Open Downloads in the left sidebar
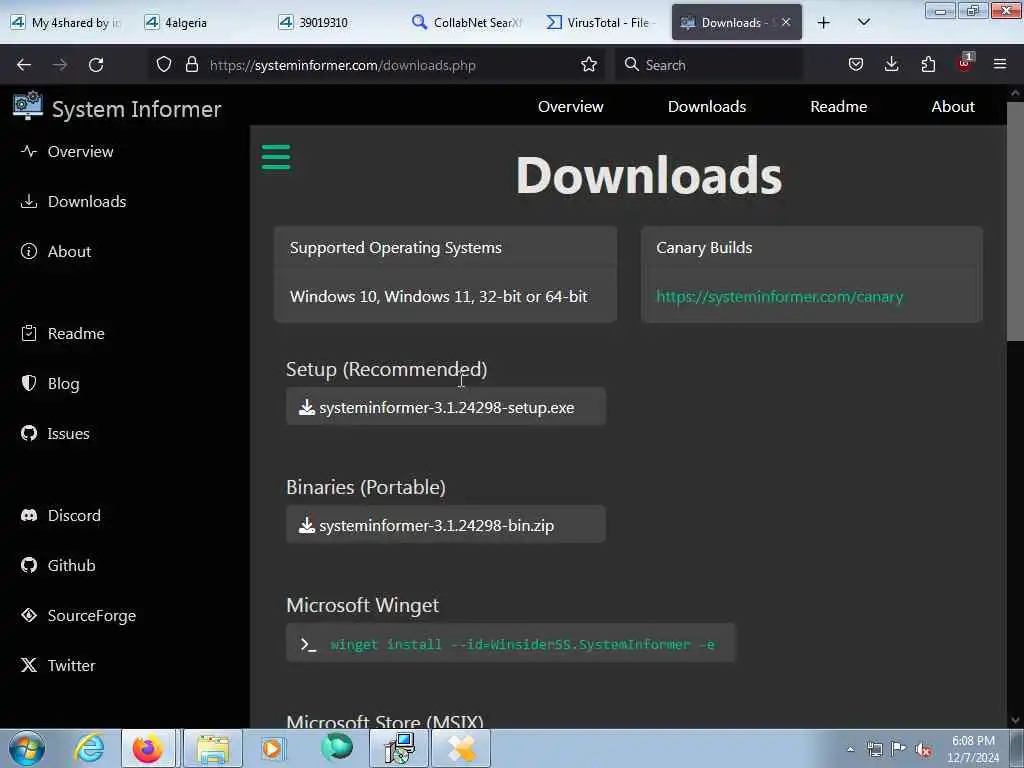 pos(73,201)
